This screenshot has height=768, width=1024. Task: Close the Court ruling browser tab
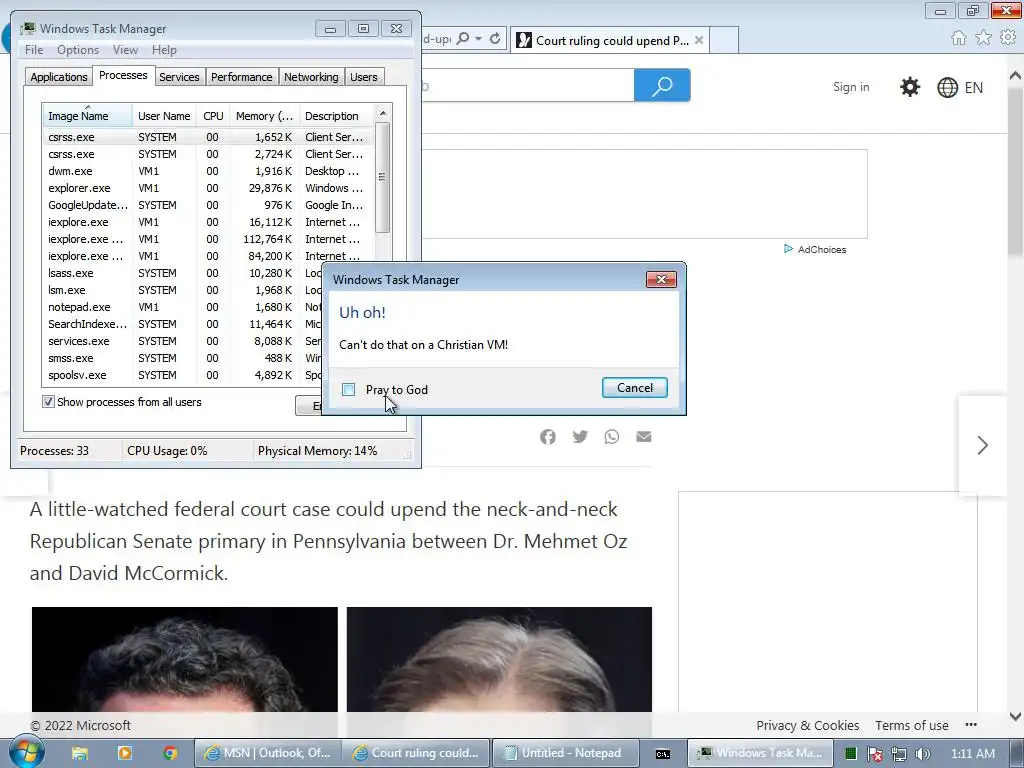tap(699, 40)
